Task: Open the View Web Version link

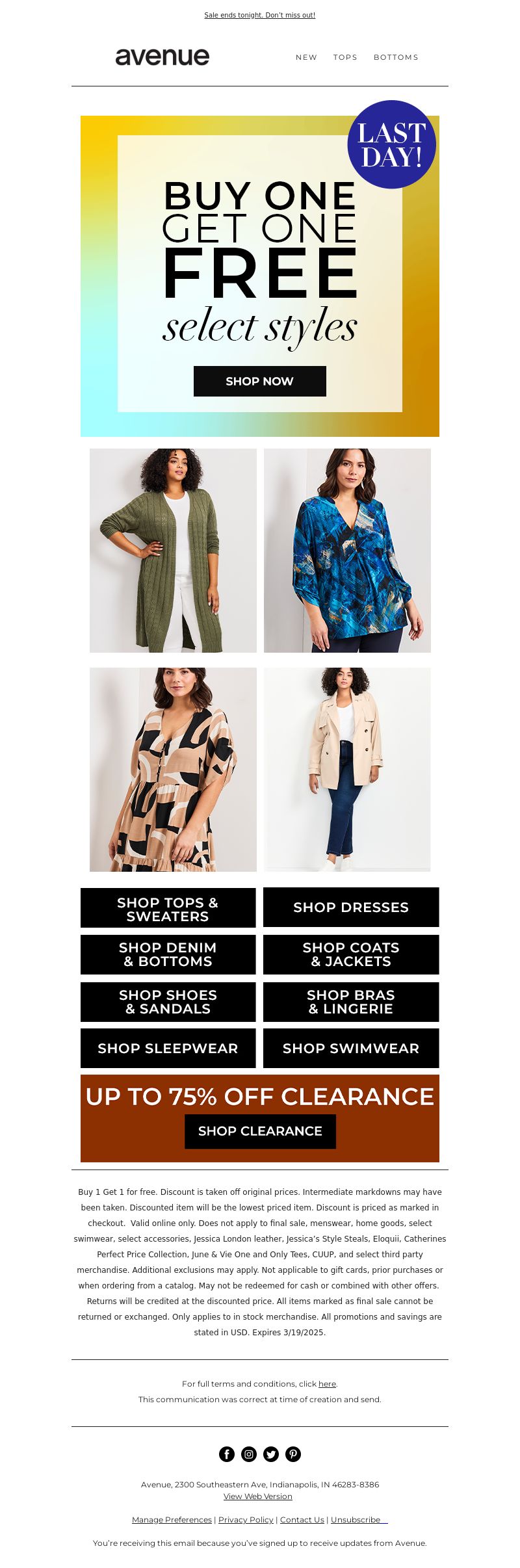Action: coord(258,1496)
